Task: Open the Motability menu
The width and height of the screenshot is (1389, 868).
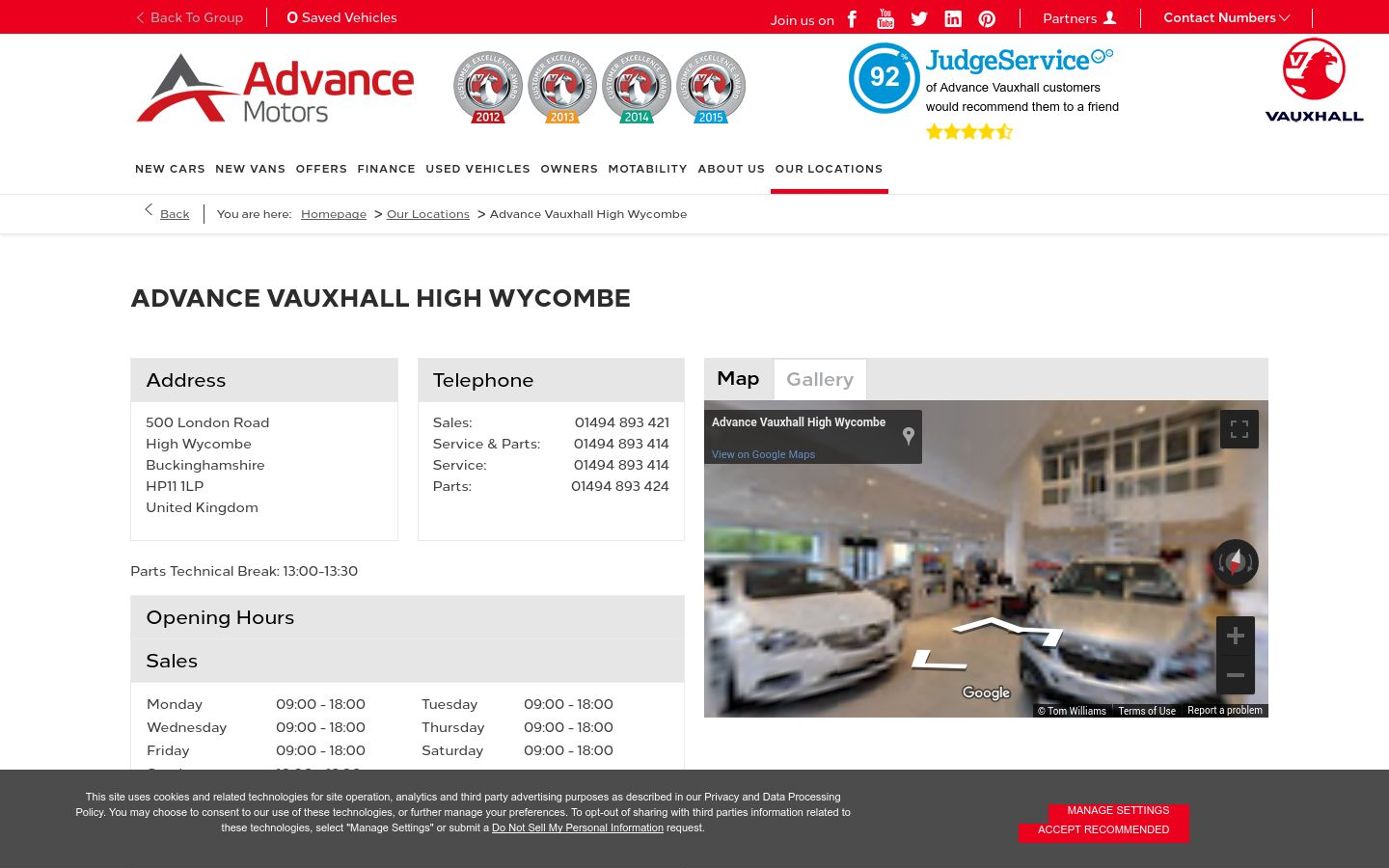Action: point(647,169)
